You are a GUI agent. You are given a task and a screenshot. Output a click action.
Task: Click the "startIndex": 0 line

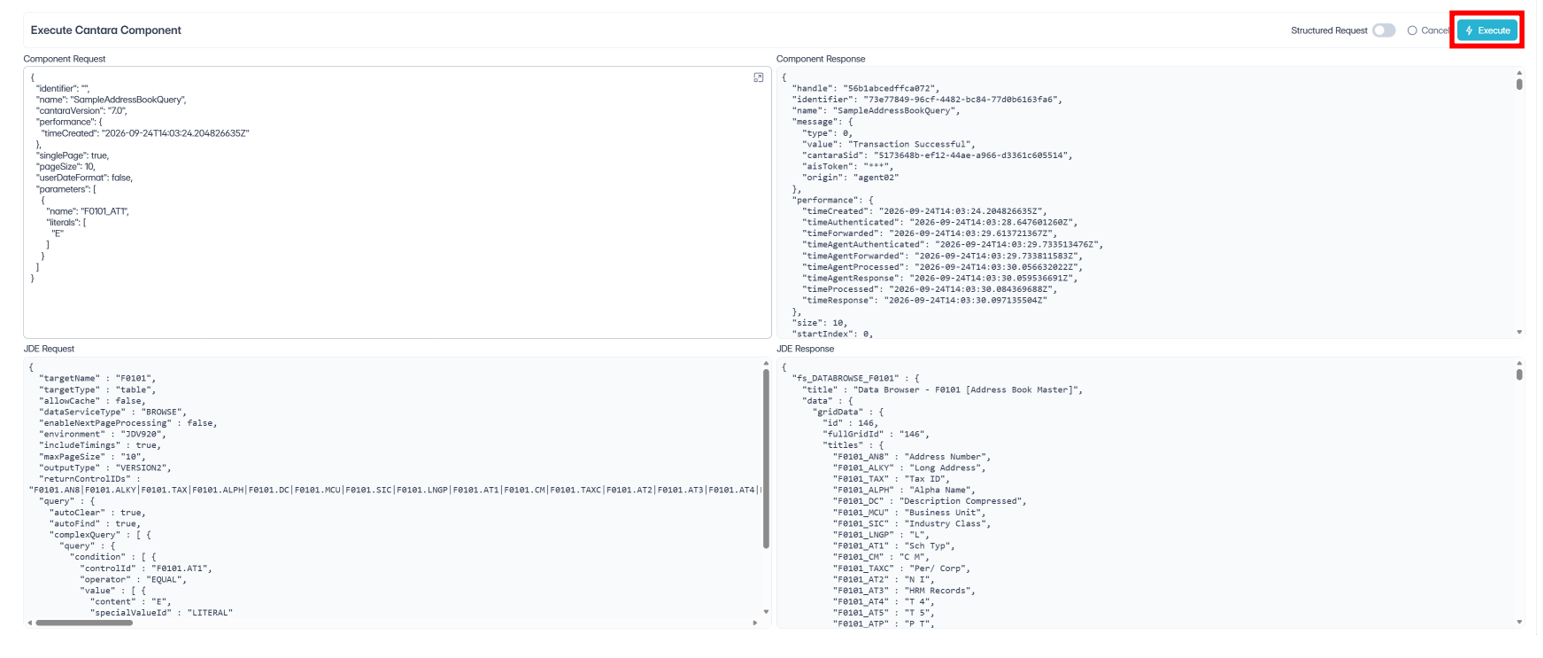click(x=832, y=332)
